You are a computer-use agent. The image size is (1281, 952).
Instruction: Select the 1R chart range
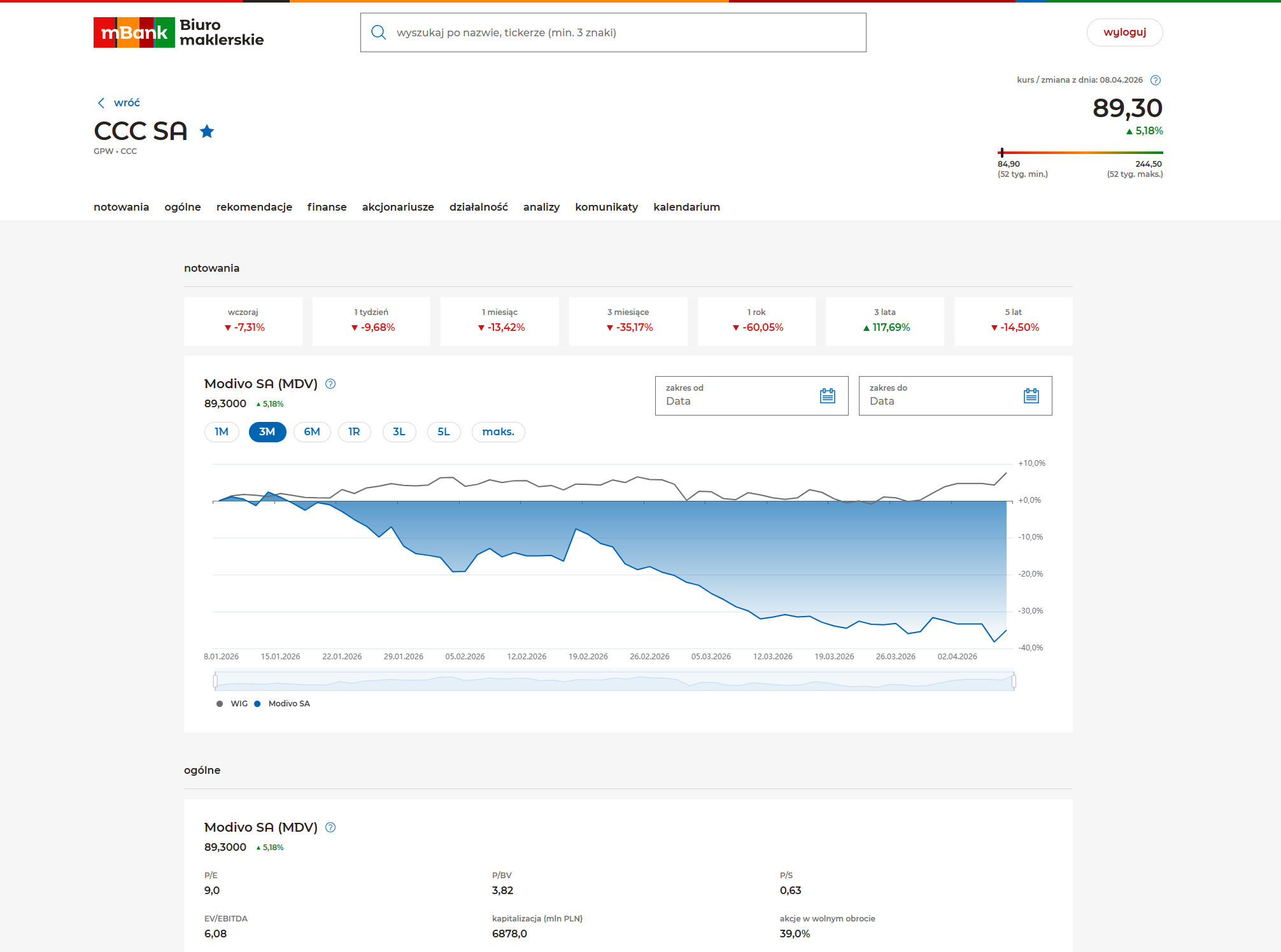point(355,432)
